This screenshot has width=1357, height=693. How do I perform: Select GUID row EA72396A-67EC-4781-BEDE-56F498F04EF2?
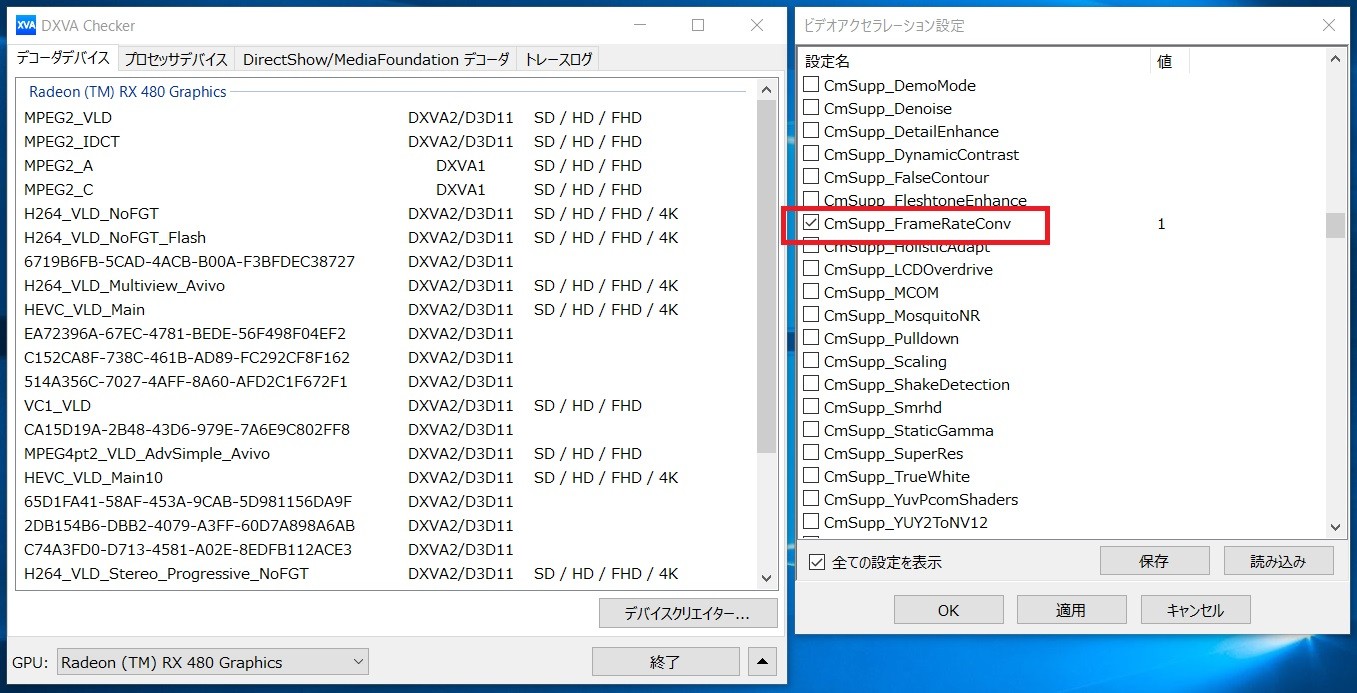387,333
